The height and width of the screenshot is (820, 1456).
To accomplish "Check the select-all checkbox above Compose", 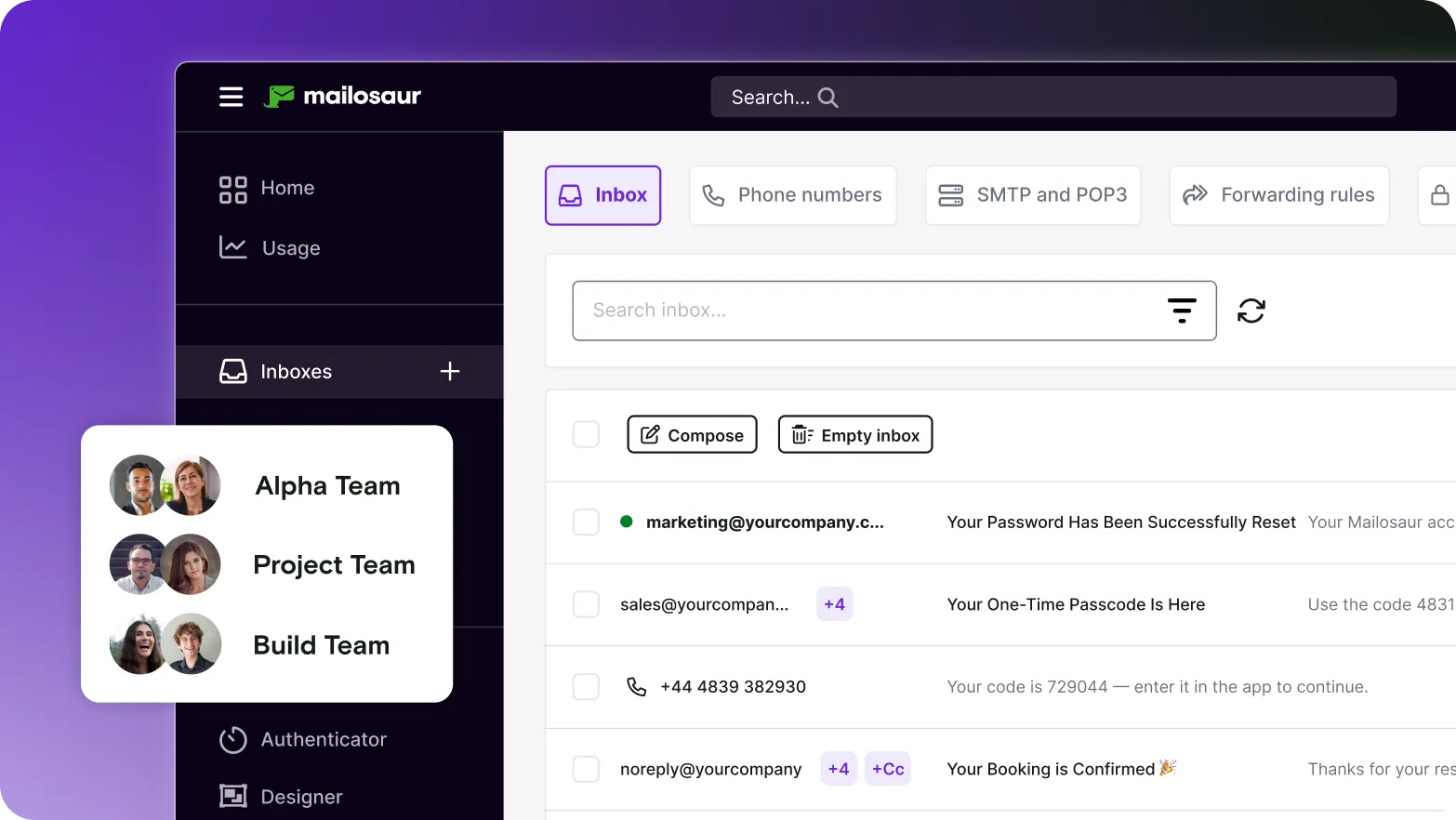I will (586, 434).
